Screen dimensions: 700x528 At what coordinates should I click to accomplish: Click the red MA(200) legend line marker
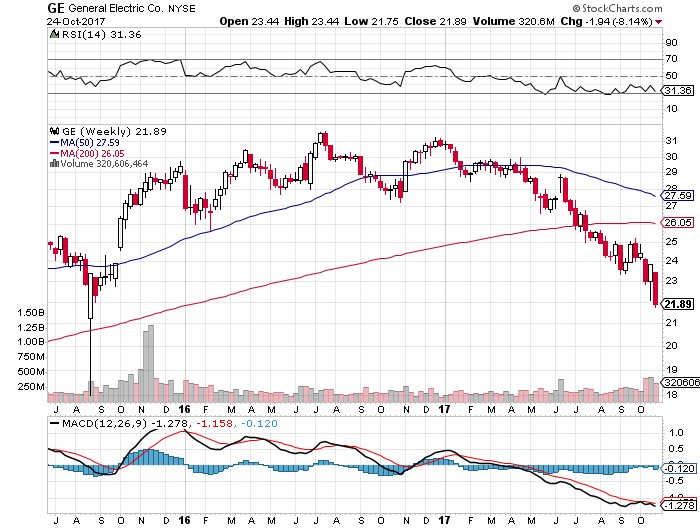pos(52,153)
